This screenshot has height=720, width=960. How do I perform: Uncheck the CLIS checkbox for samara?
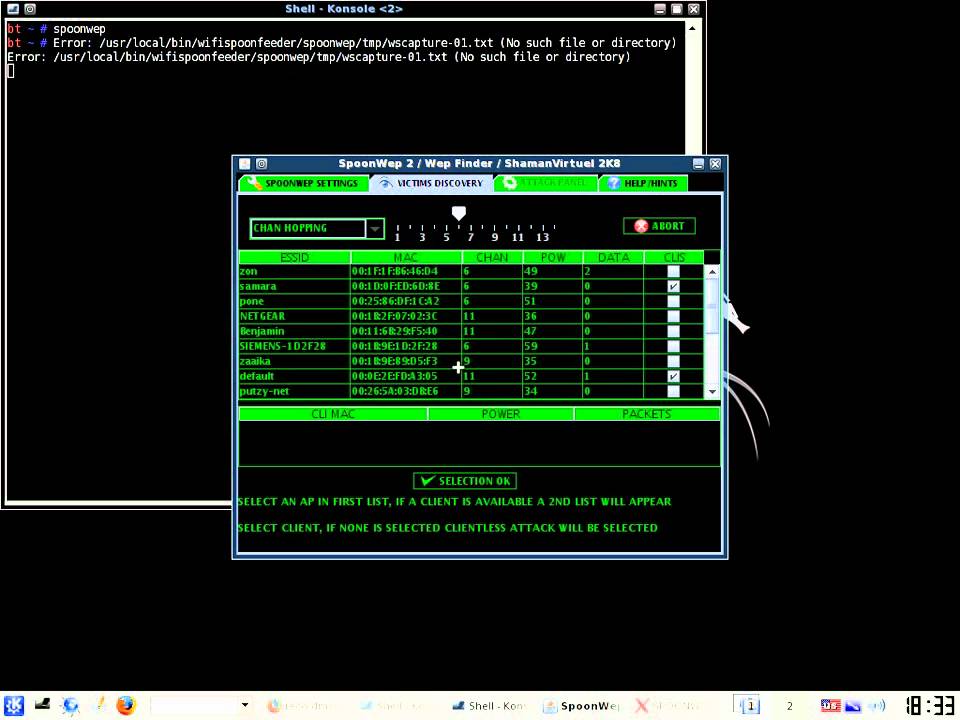coord(673,286)
